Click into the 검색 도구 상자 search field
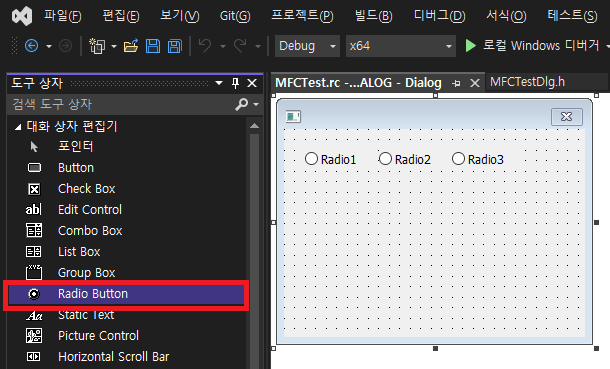Image resolution: width=610 pixels, height=369 pixels. pyautogui.click(x=121, y=104)
